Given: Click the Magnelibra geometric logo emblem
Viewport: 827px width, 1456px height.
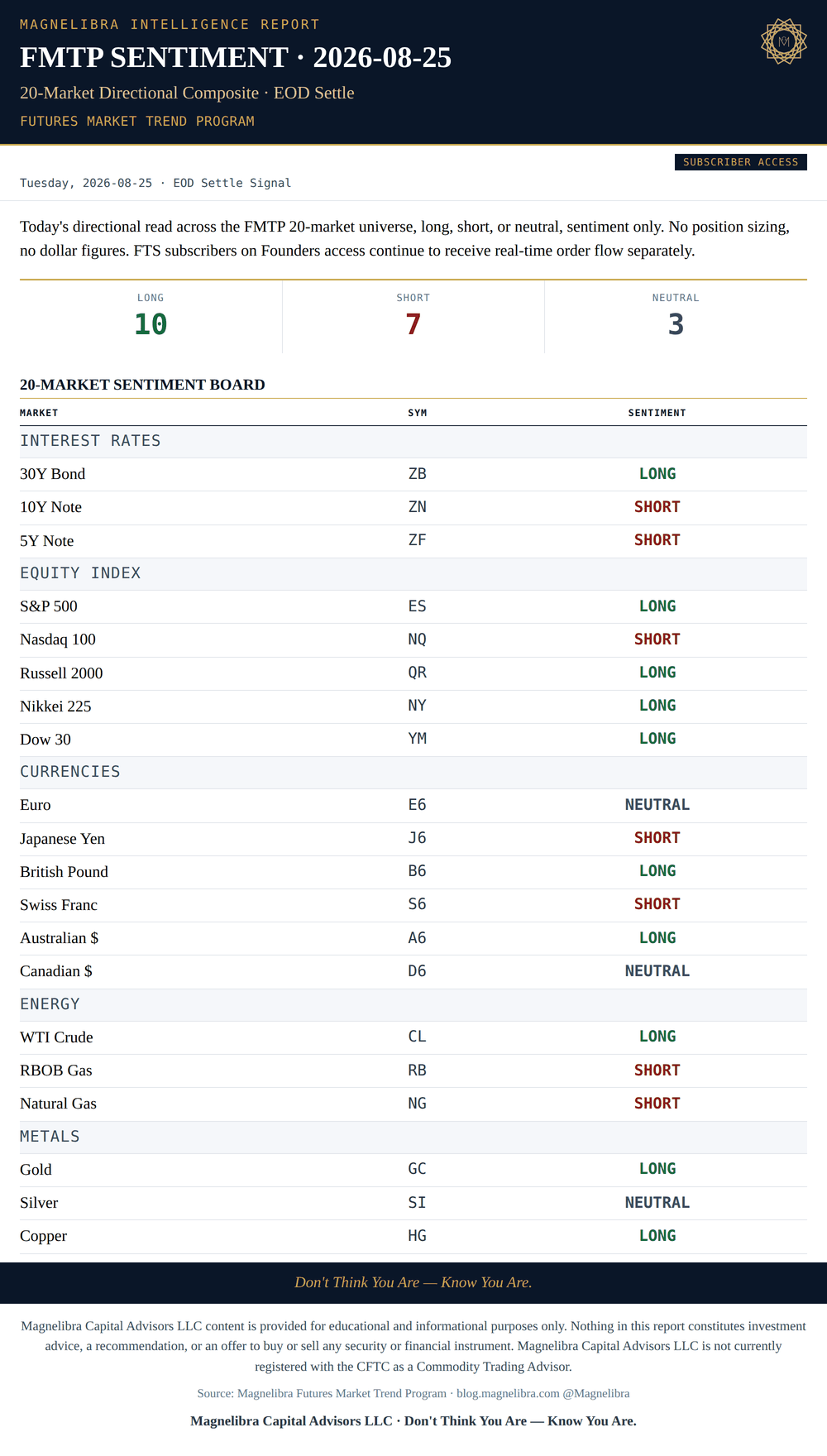Looking at the screenshot, I should (x=783, y=41).
